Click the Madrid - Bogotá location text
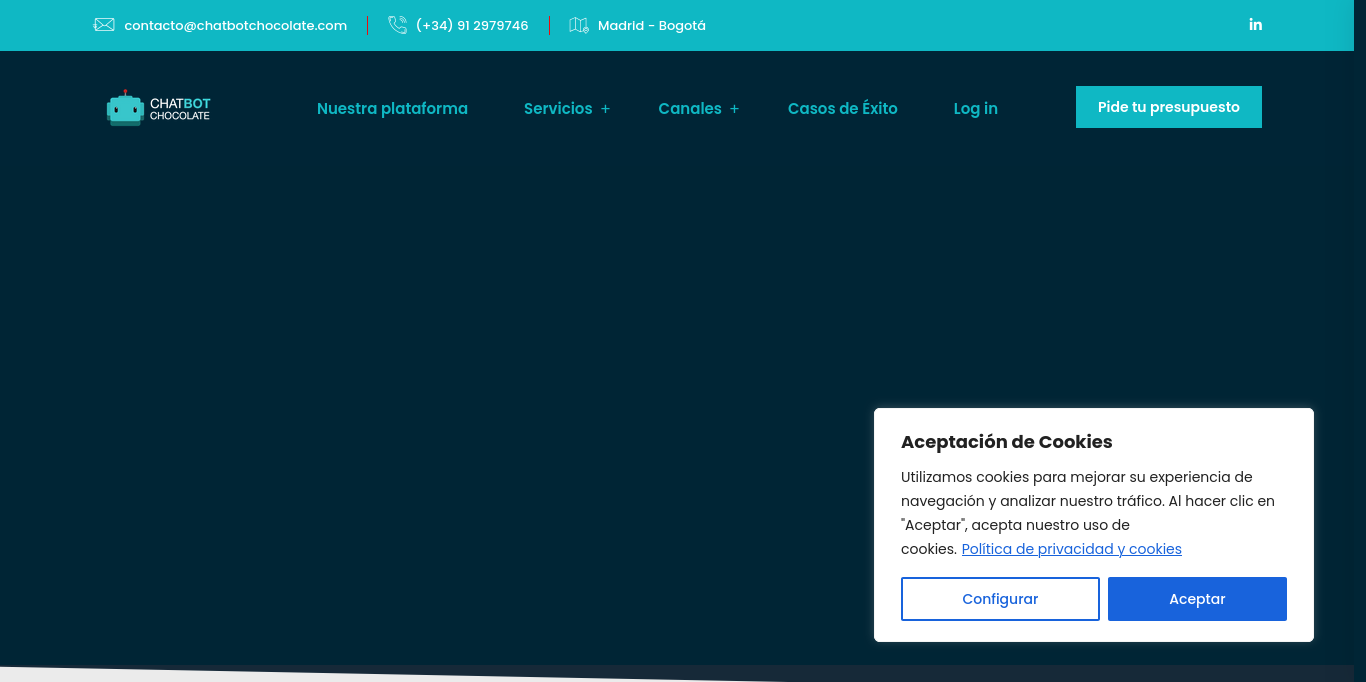Viewport: 1366px width, 682px height. (651, 26)
